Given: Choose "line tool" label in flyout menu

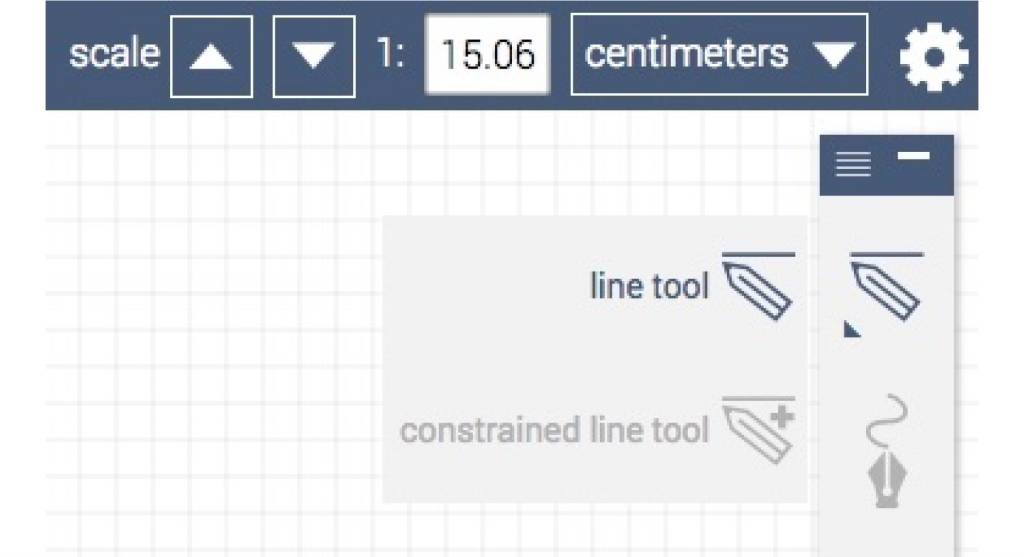Looking at the screenshot, I should [649, 286].
